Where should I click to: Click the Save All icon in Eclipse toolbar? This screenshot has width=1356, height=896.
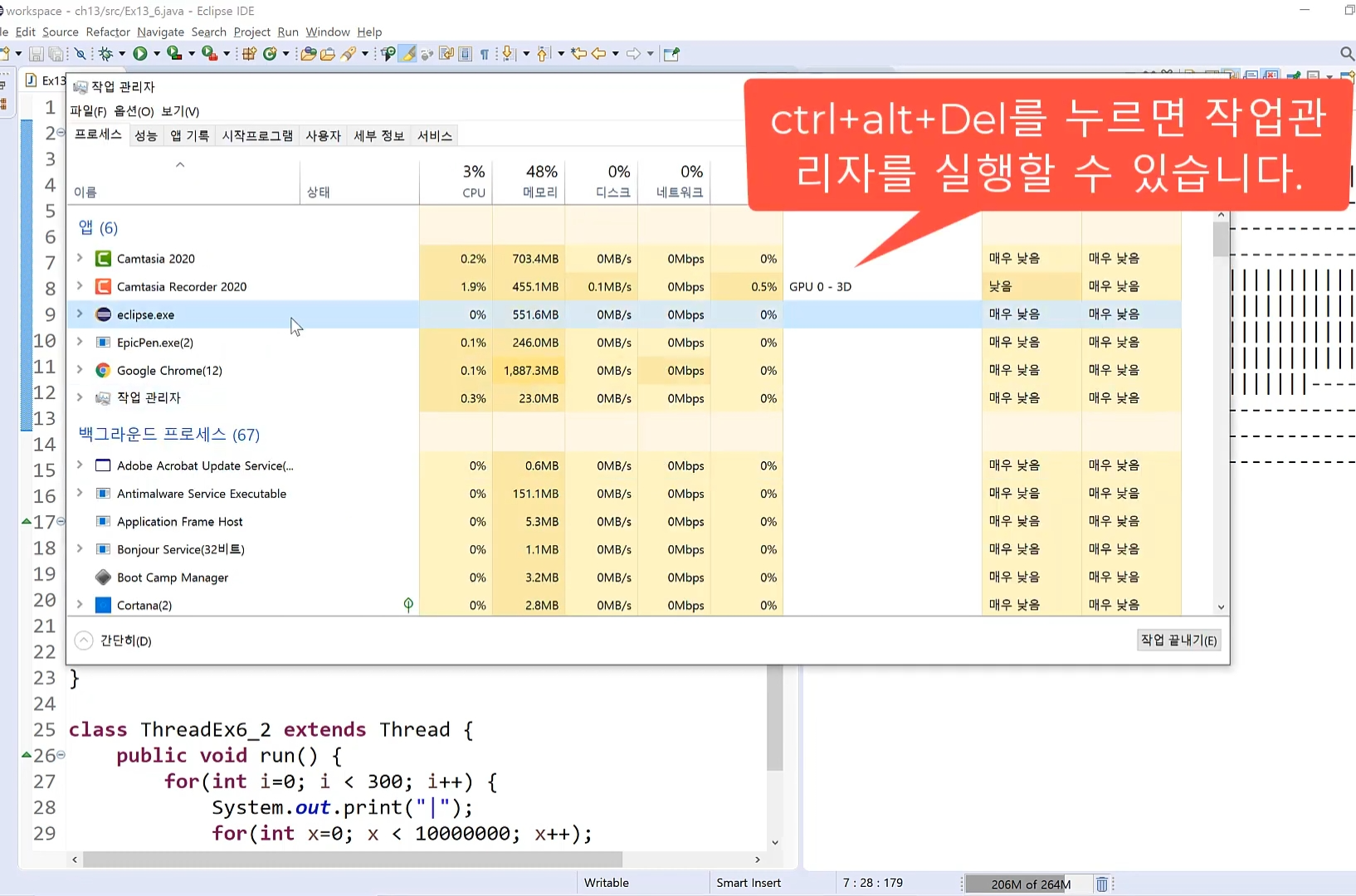56,54
